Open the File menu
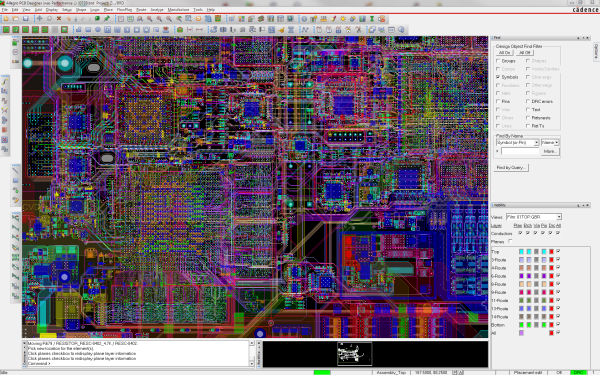This screenshot has width=600, height=375. 5,10
